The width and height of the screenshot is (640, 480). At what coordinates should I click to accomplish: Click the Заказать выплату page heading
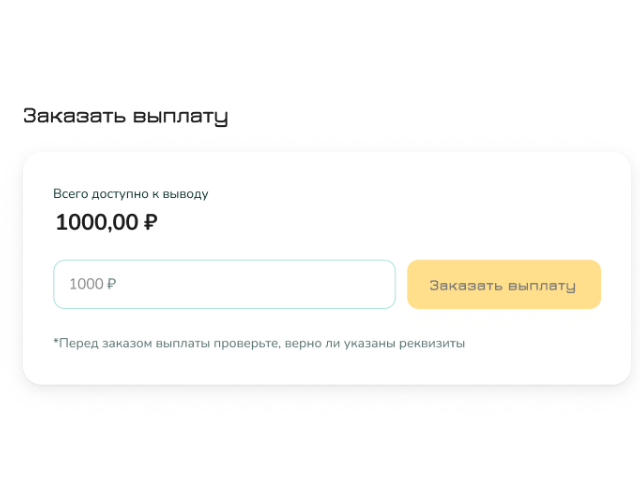(126, 116)
